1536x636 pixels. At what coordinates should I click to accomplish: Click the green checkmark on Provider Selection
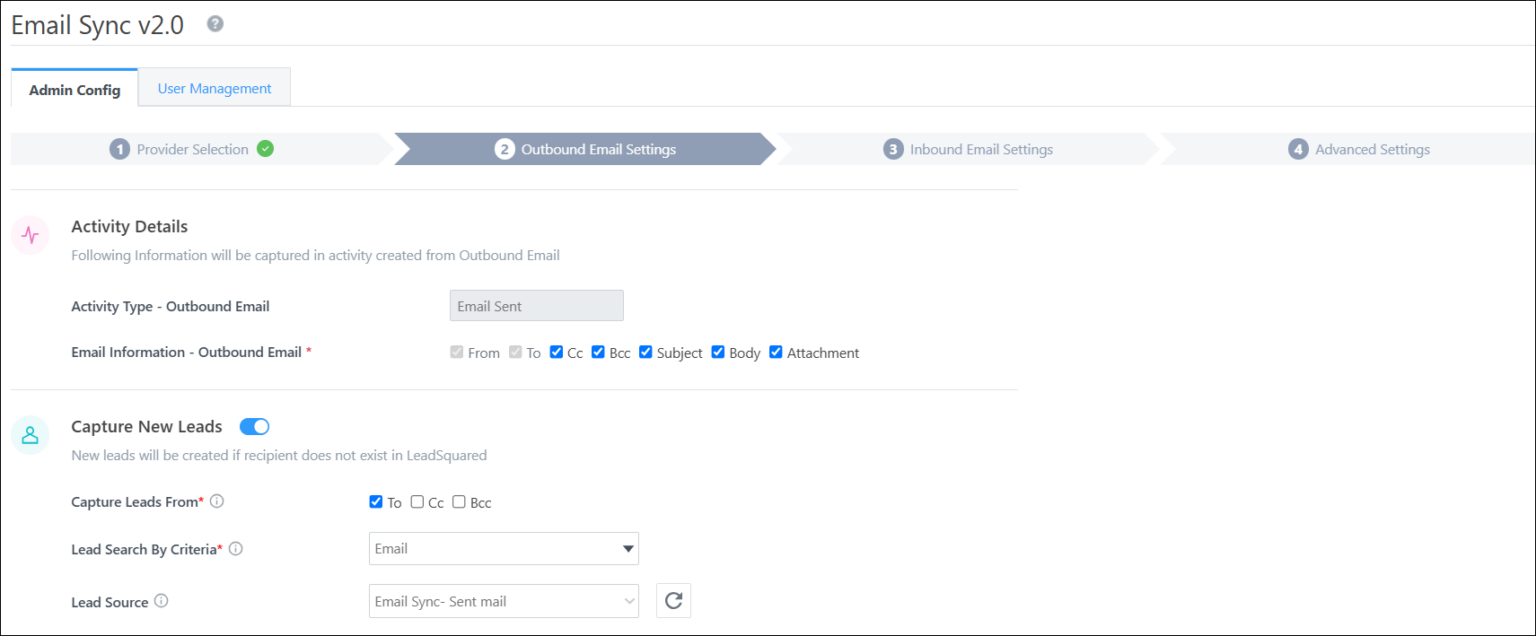pos(265,149)
